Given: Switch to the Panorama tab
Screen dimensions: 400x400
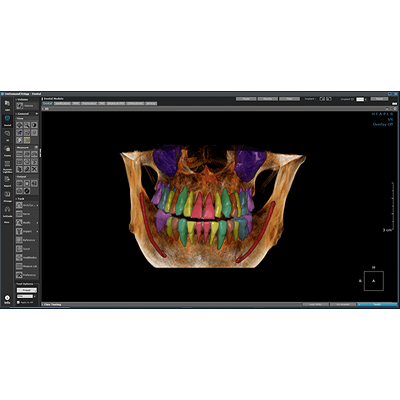Looking at the screenshot, I should [x=89, y=103].
